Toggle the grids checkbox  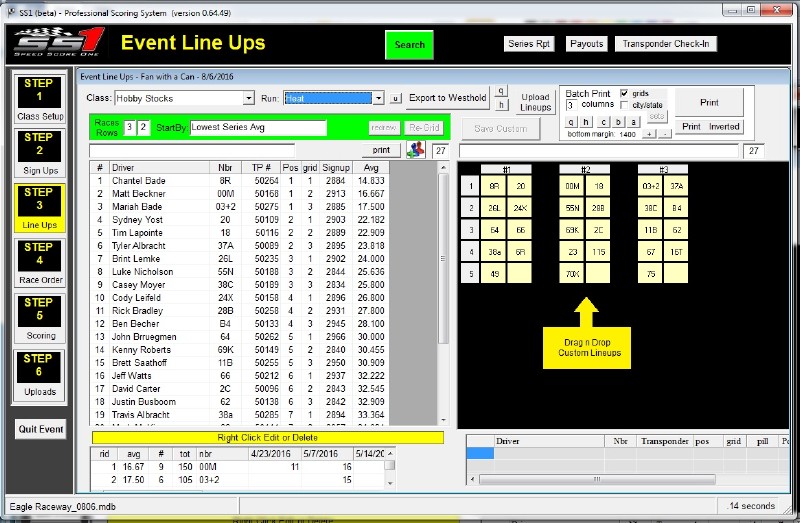pyautogui.click(x=625, y=93)
